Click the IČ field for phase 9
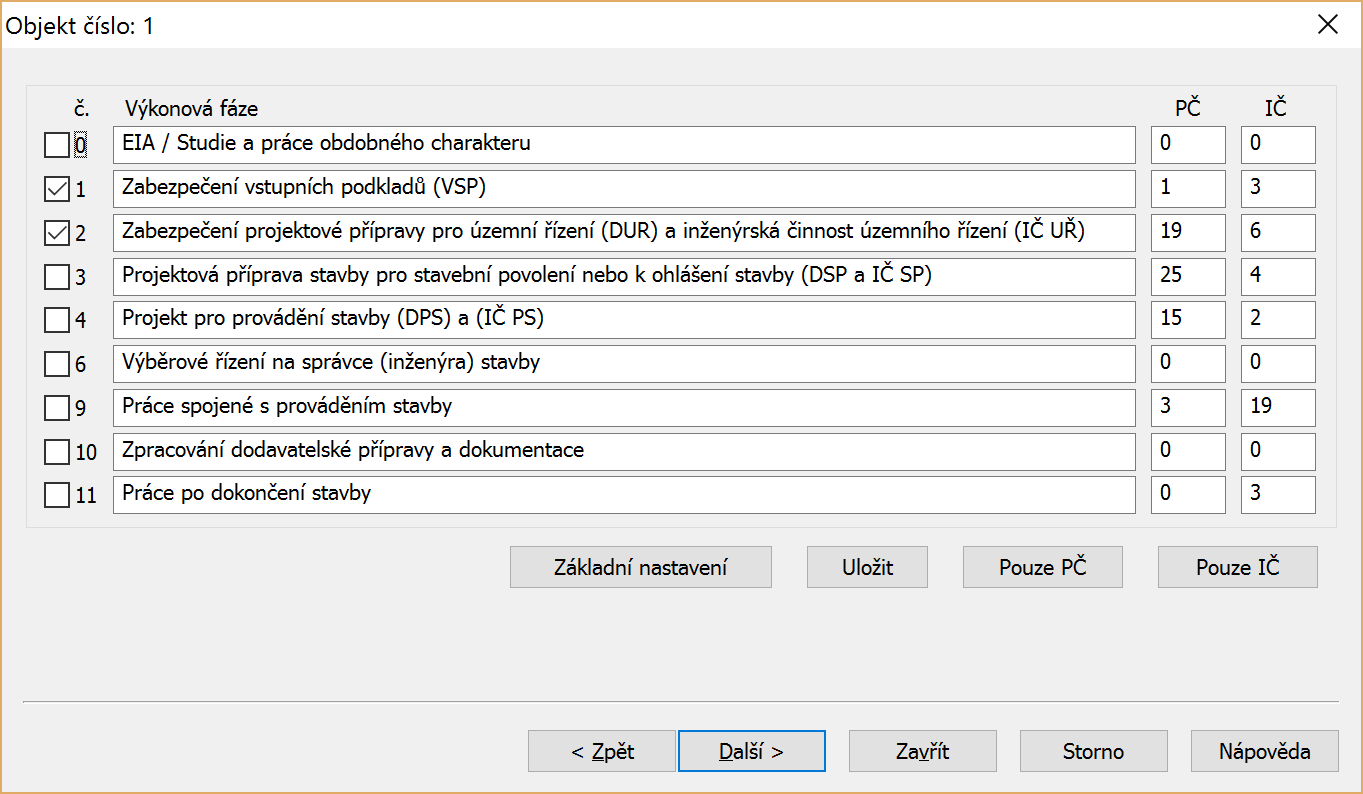This screenshot has width=1363, height=794. point(1278,407)
